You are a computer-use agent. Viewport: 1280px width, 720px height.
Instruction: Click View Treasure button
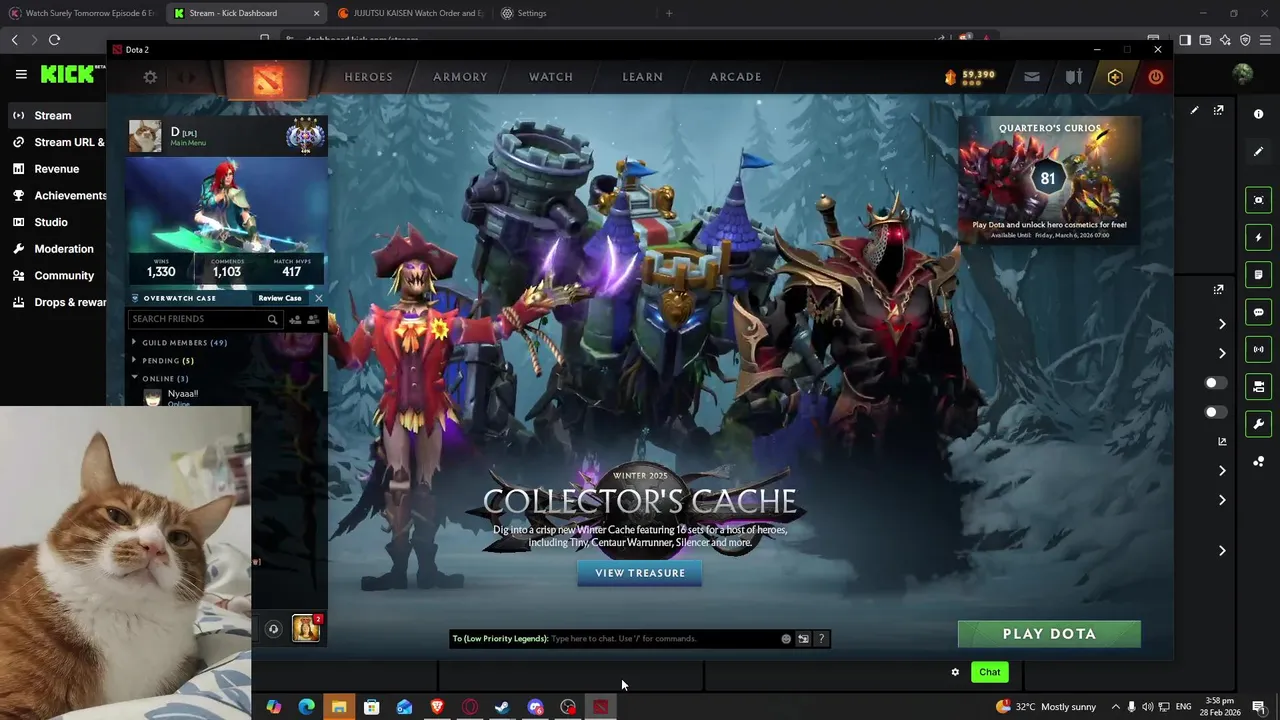pyautogui.click(x=640, y=573)
